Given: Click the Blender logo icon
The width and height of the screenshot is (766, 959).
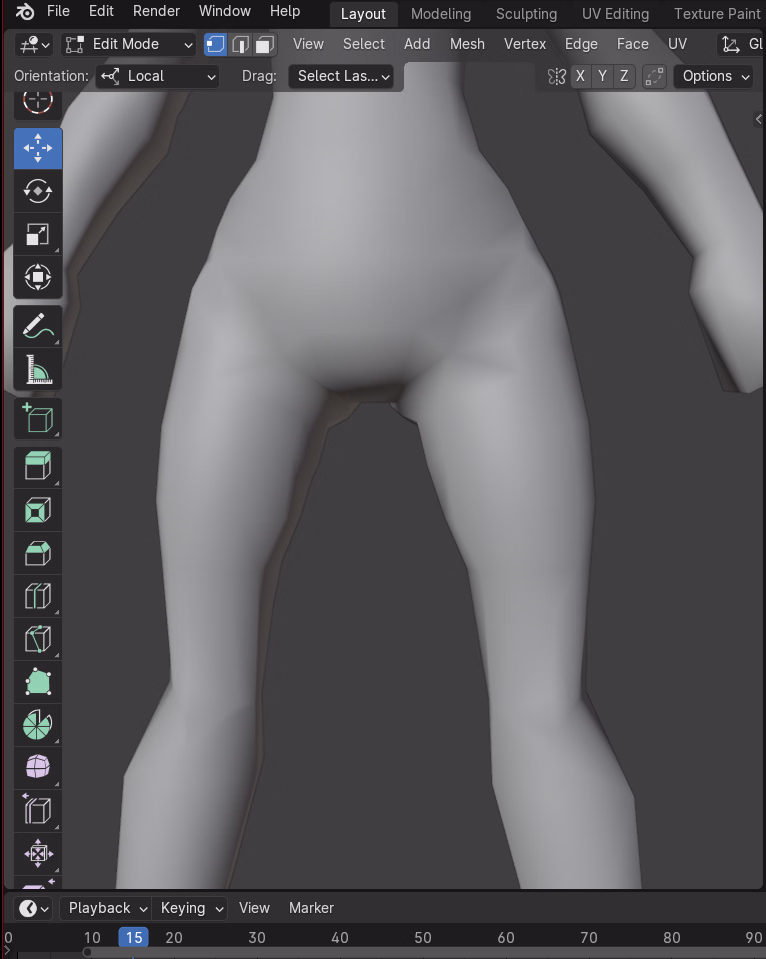Looking at the screenshot, I should (25, 11).
